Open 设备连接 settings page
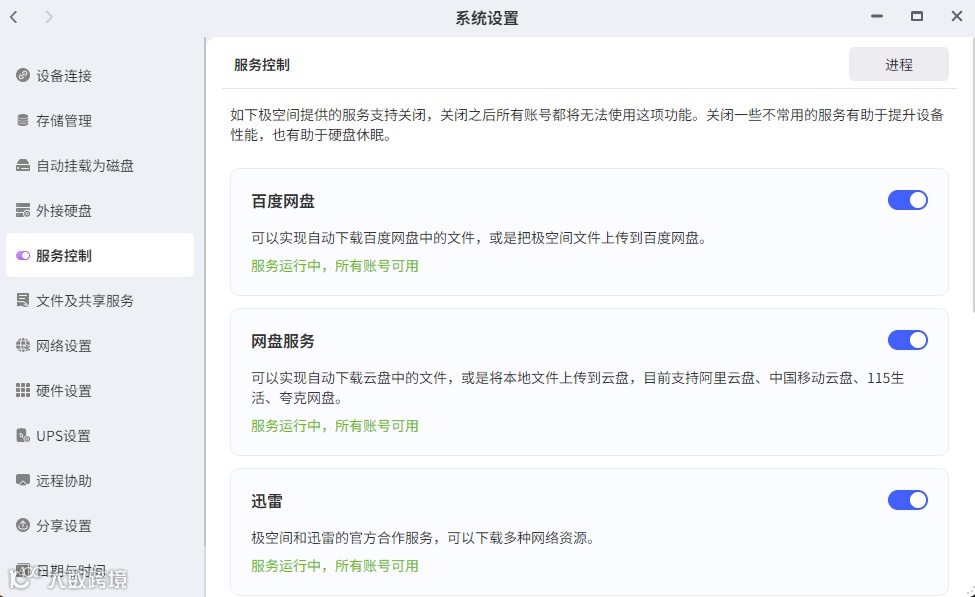 click(99, 75)
